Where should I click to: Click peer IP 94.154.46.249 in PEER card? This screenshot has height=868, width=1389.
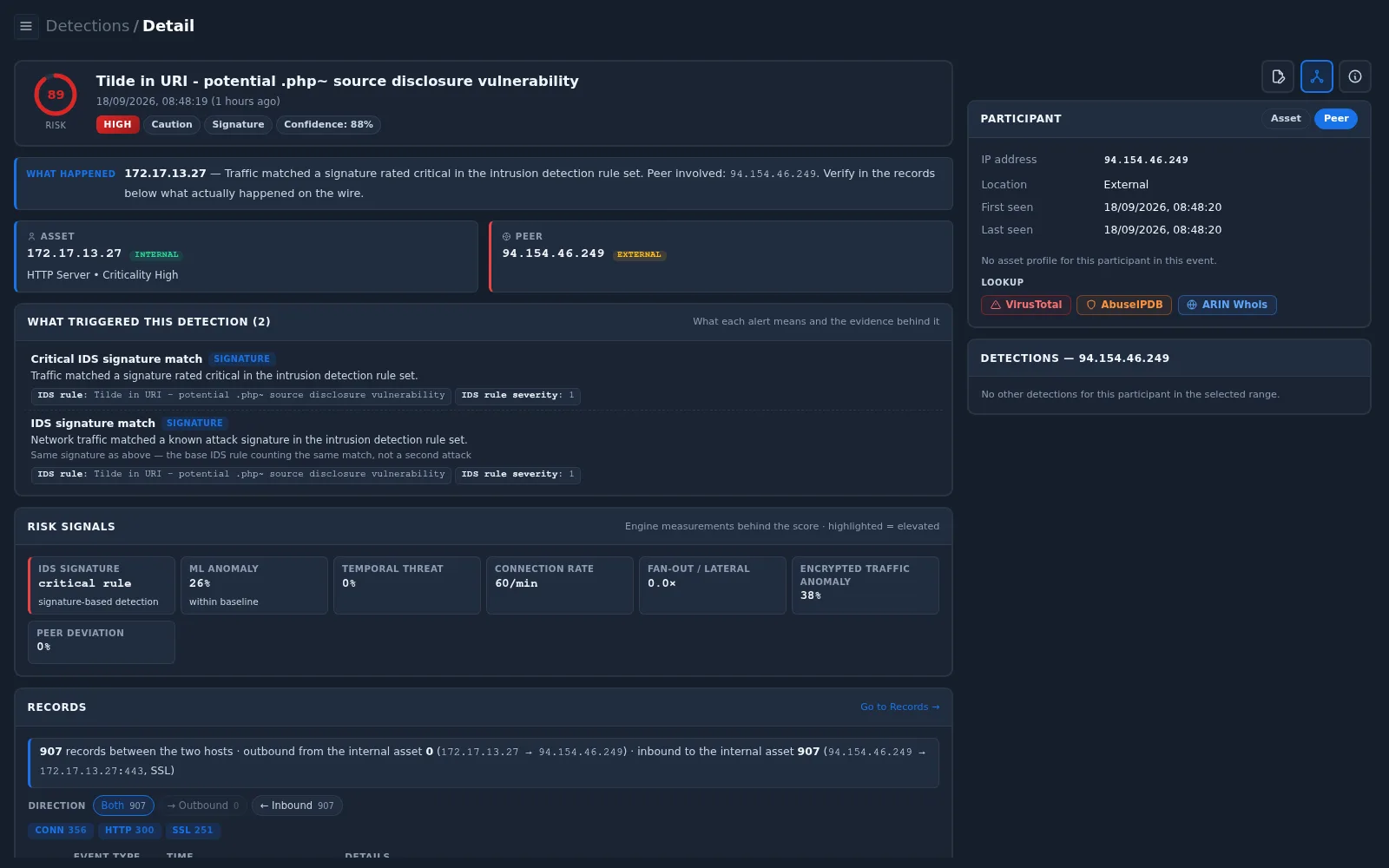click(x=553, y=253)
